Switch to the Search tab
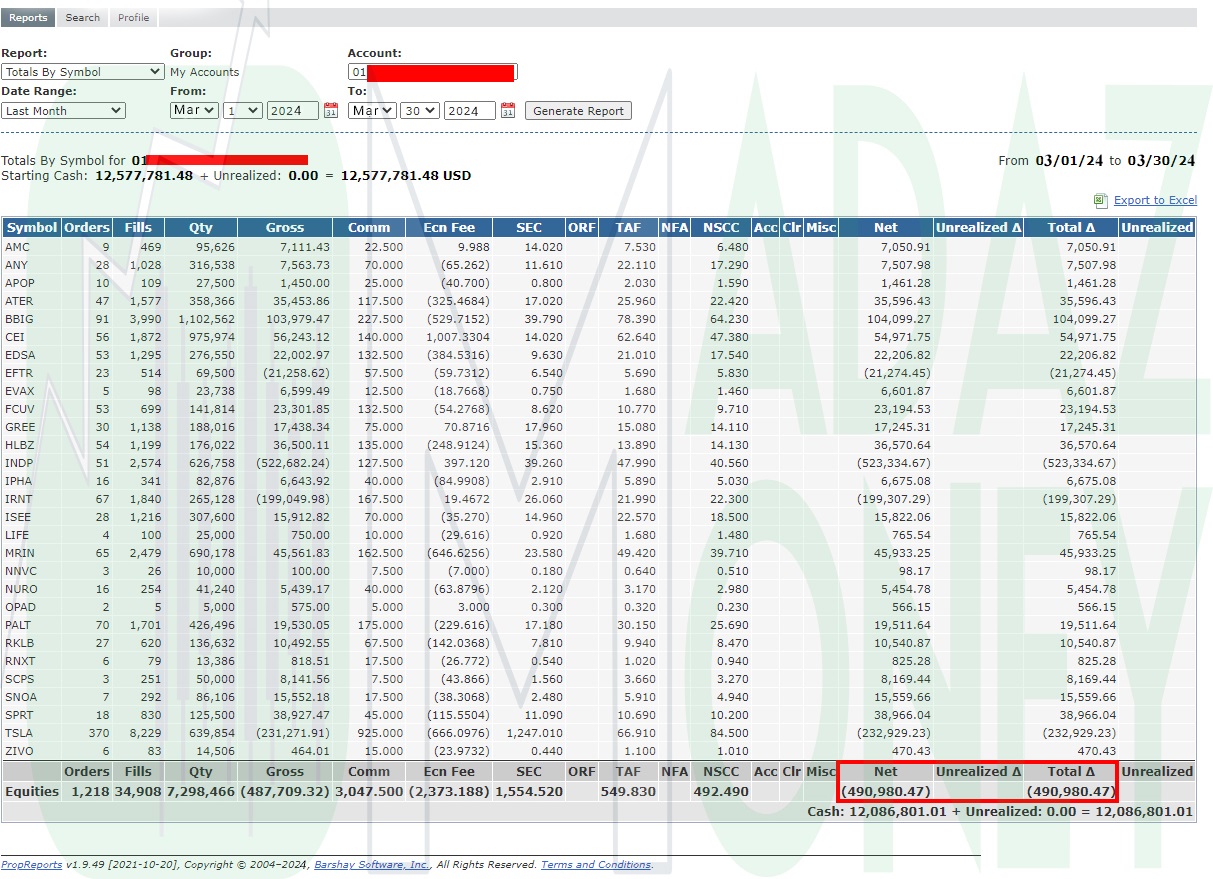The height and width of the screenshot is (879, 1213). click(82, 18)
